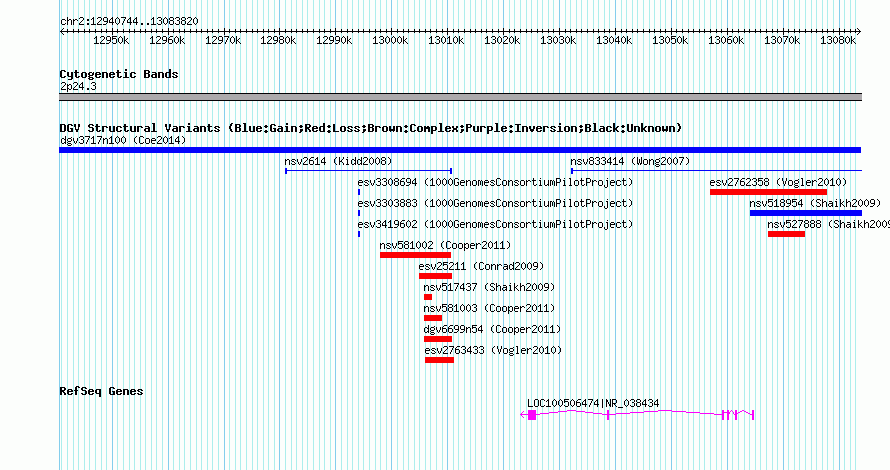The height and width of the screenshot is (470, 890).
Task: Open esv2763433 (Vogler2010) label
Action: coord(493,350)
